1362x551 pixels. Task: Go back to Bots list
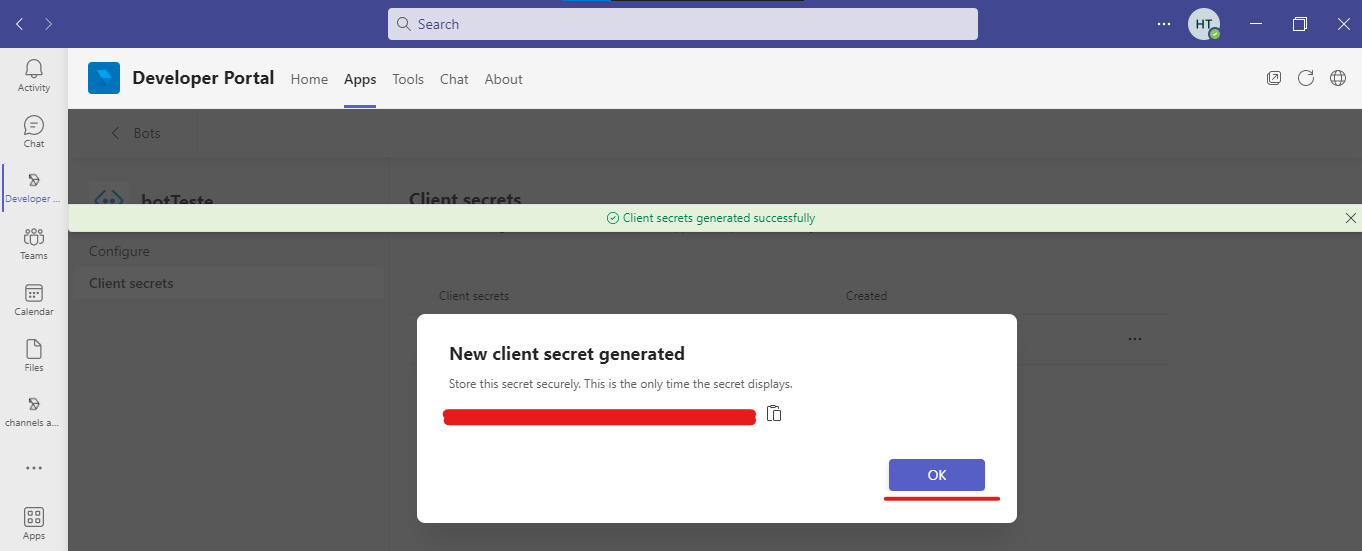[133, 133]
